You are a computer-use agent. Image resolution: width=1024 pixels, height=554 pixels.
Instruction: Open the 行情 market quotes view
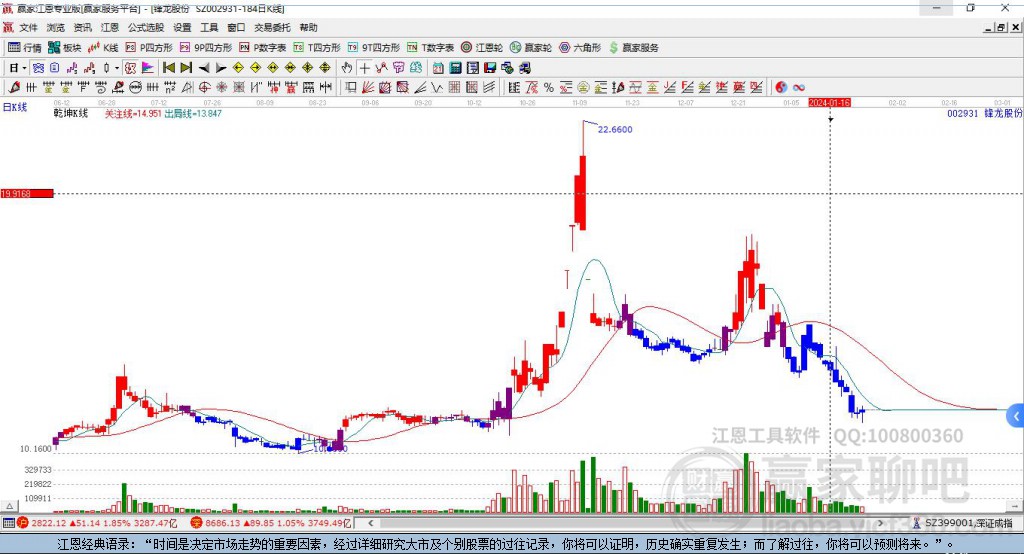(24, 48)
